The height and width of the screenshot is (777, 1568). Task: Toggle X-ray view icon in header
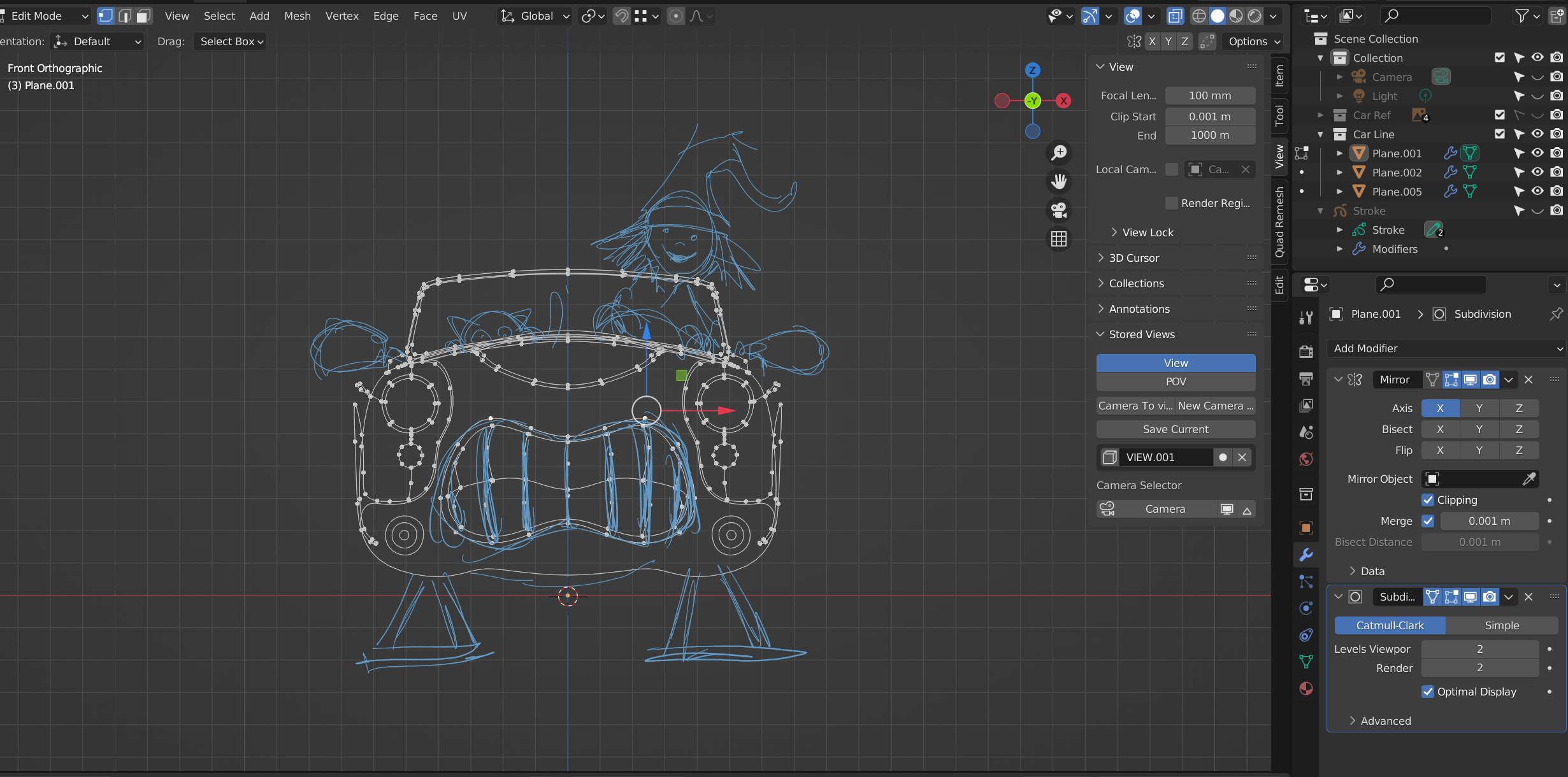1175,16
